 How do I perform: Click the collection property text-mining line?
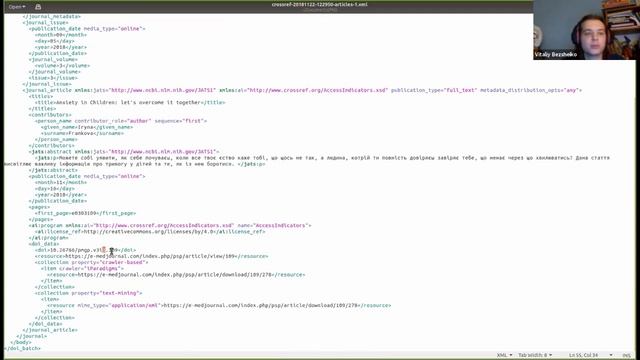89,293
